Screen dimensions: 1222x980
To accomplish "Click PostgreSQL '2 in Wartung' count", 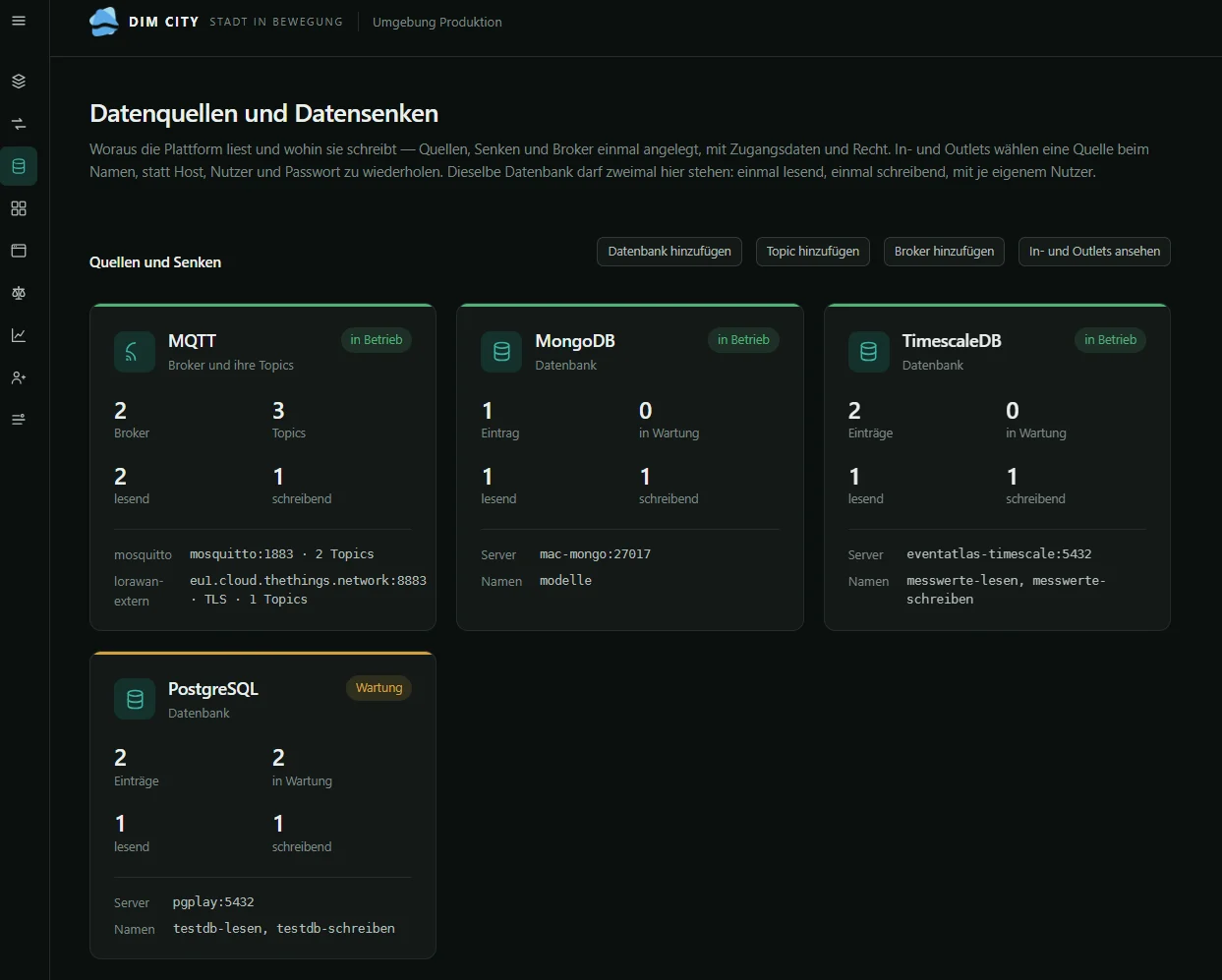I will [x=302, y=768].
